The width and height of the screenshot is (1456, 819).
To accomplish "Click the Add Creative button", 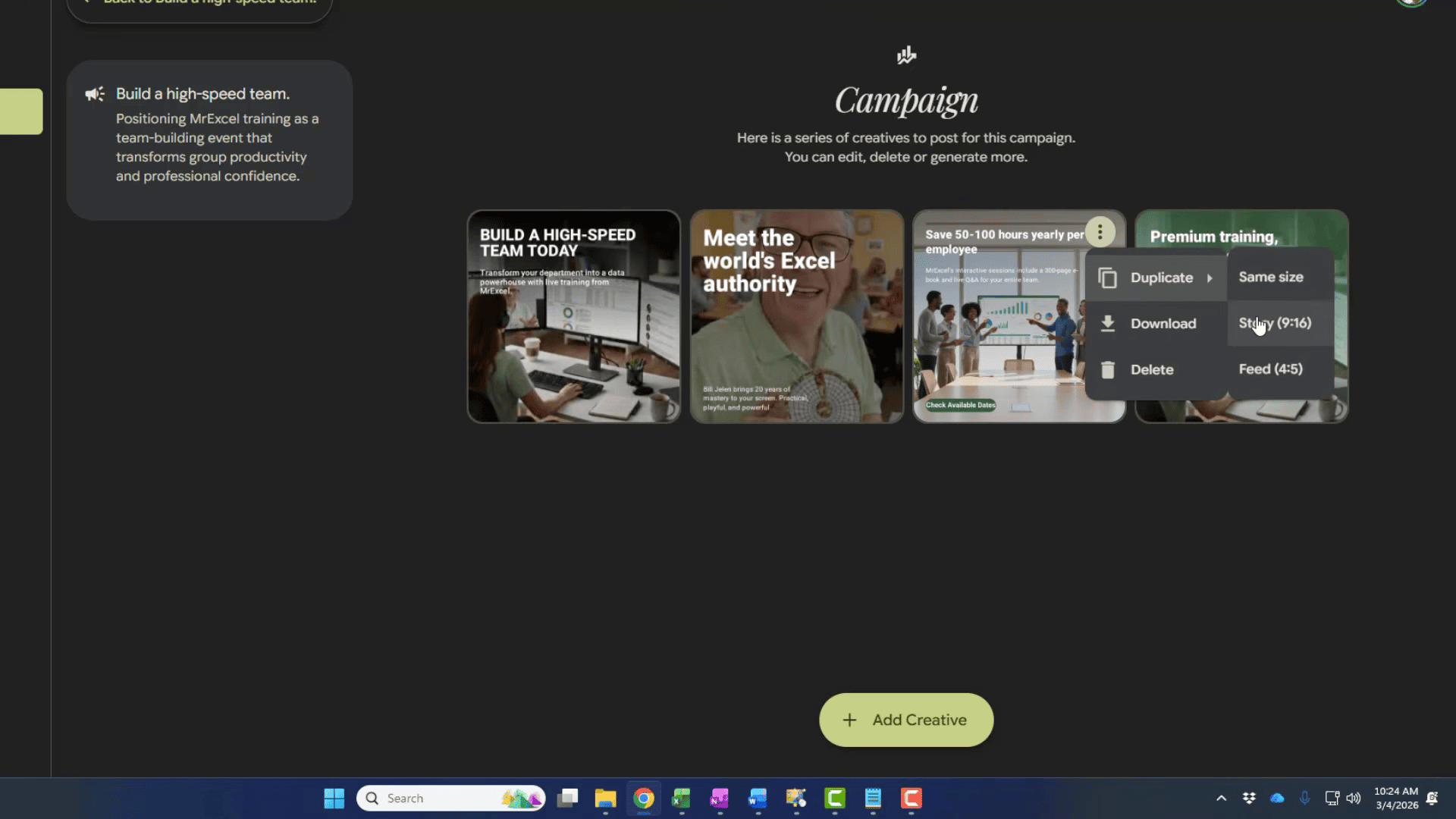I will (x=906, y=720).
